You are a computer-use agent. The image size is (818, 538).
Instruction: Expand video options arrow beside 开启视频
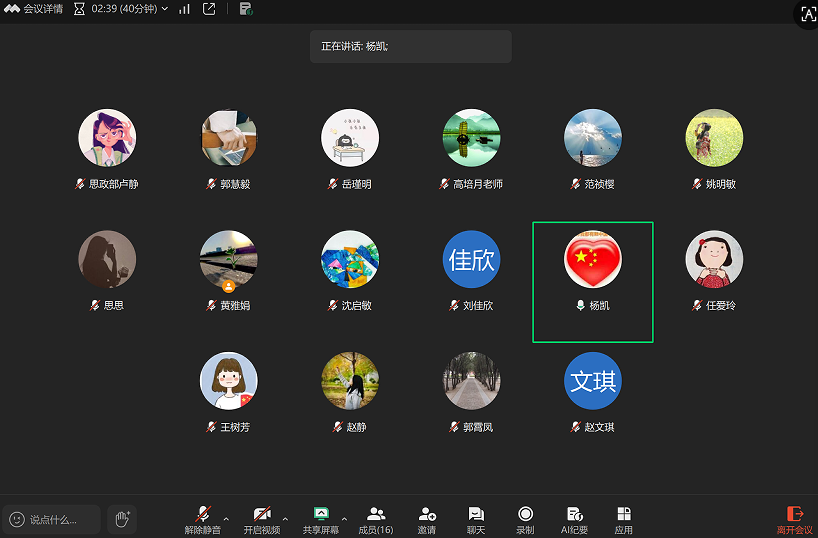click(x=285, y=519)
